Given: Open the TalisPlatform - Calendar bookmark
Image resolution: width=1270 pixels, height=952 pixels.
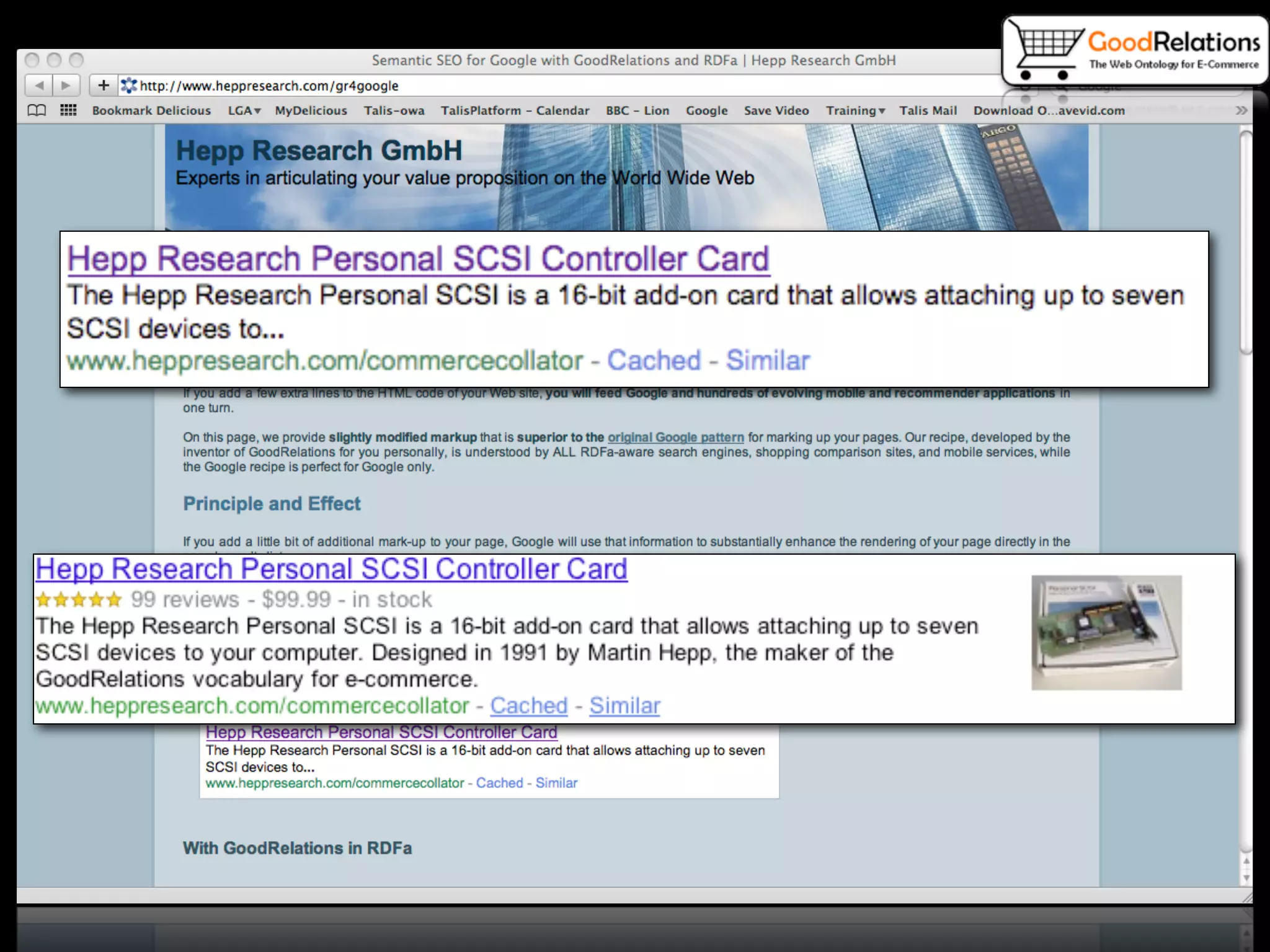Looking at the screenshot, I should (515, 111).
